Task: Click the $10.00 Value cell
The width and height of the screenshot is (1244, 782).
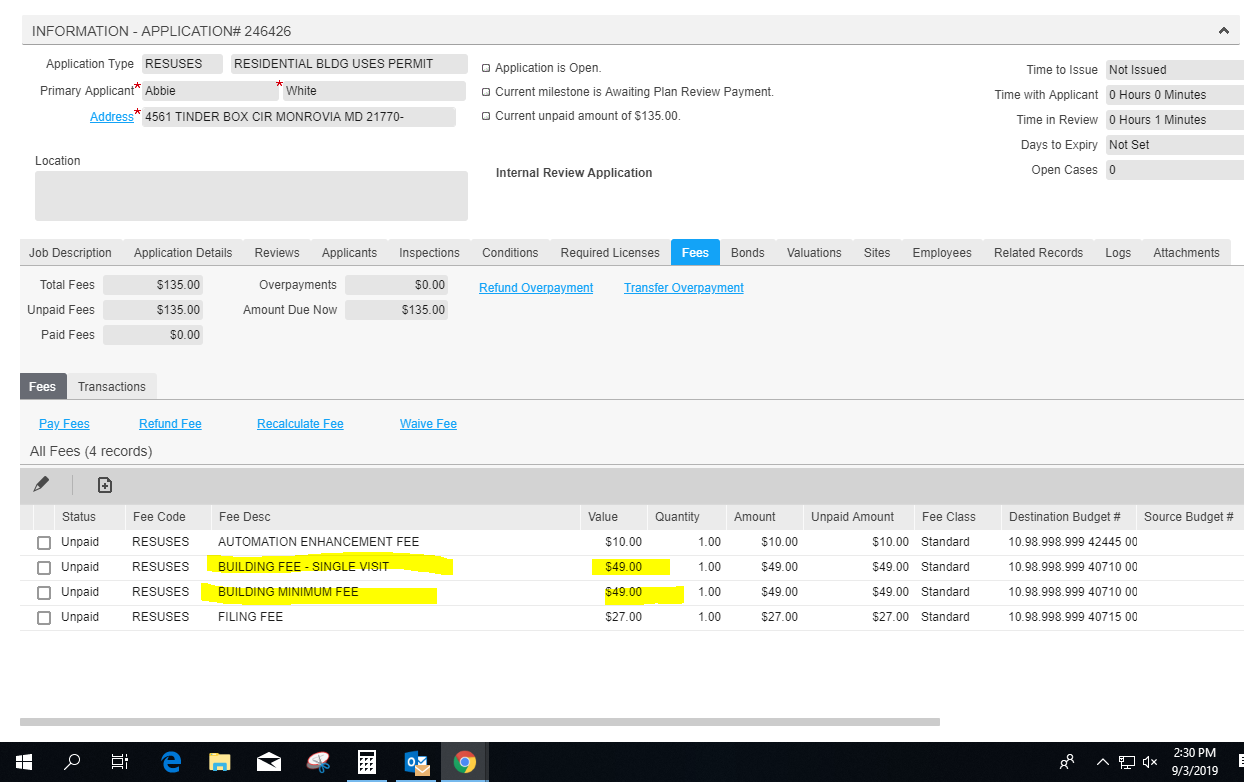Action: click(623, 542)
